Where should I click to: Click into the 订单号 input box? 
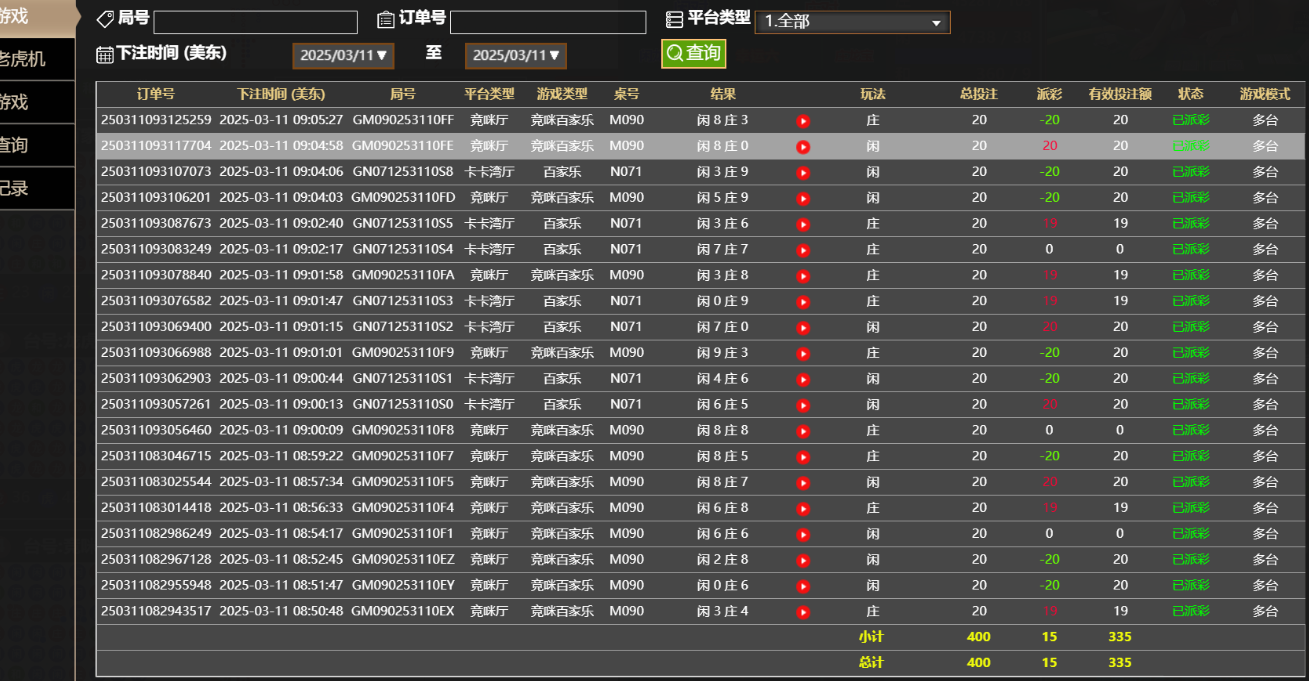(x=547, y=22)
